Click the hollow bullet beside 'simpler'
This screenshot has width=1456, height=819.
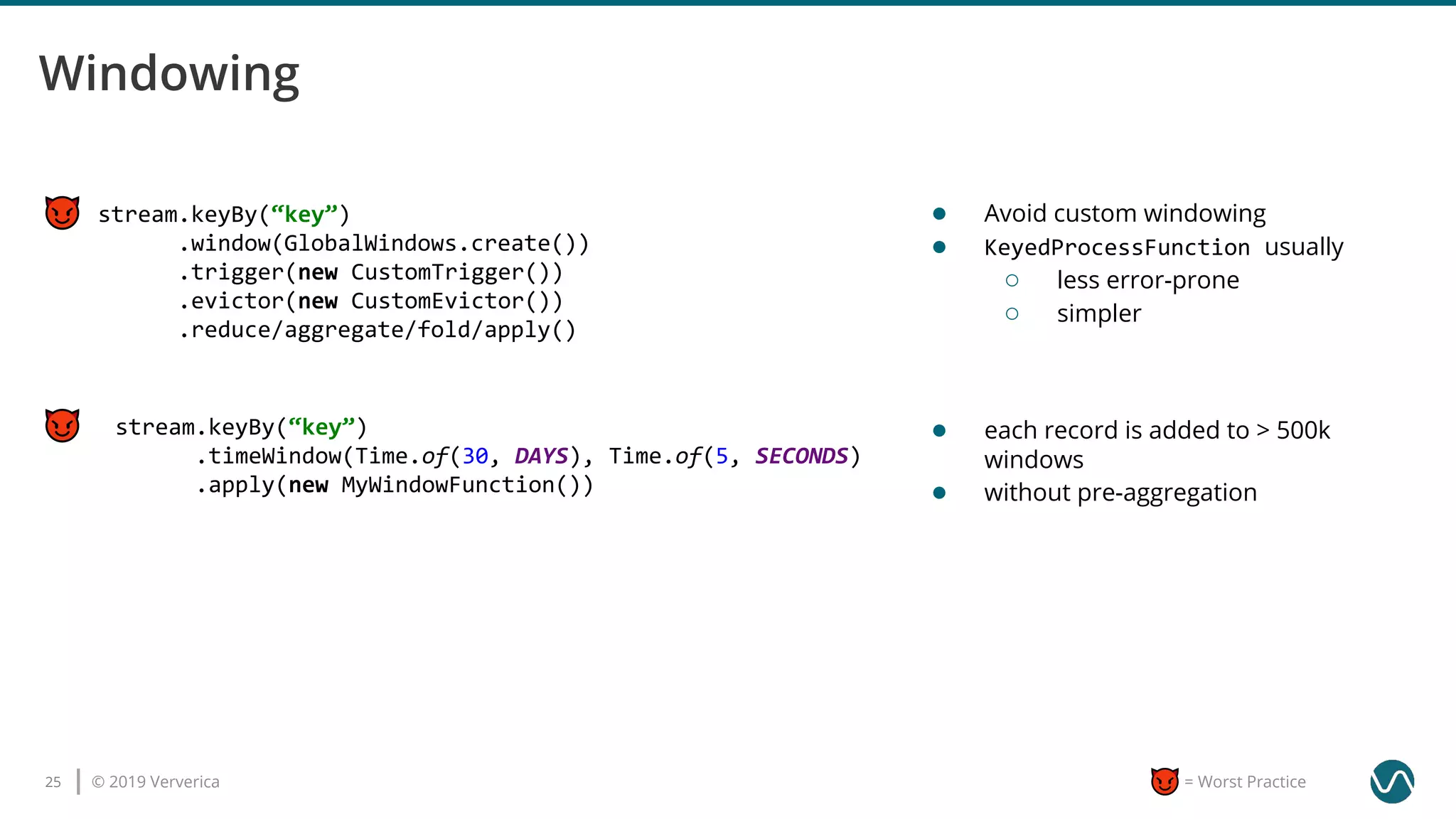(1012, 314)
